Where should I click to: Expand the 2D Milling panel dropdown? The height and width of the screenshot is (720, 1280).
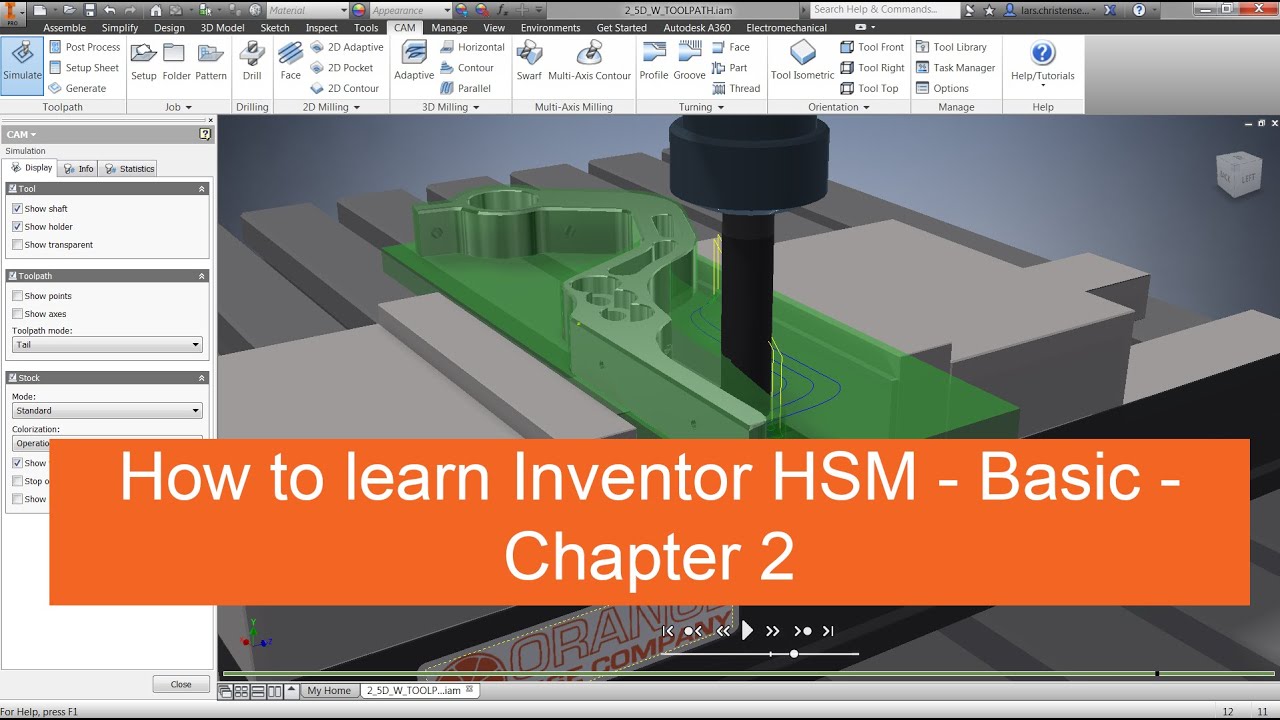click(331, 107)
